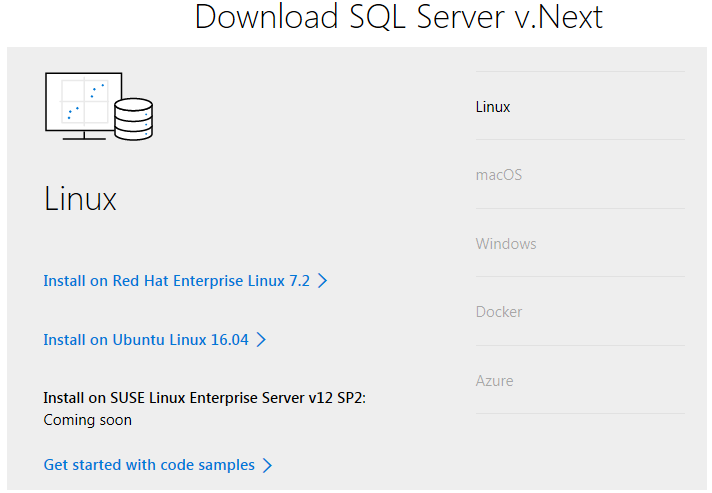This screenshot has width=712, height=493.
Task: Click the chevron after Ubuntu Linux 16.04
Action: (261, 340)
